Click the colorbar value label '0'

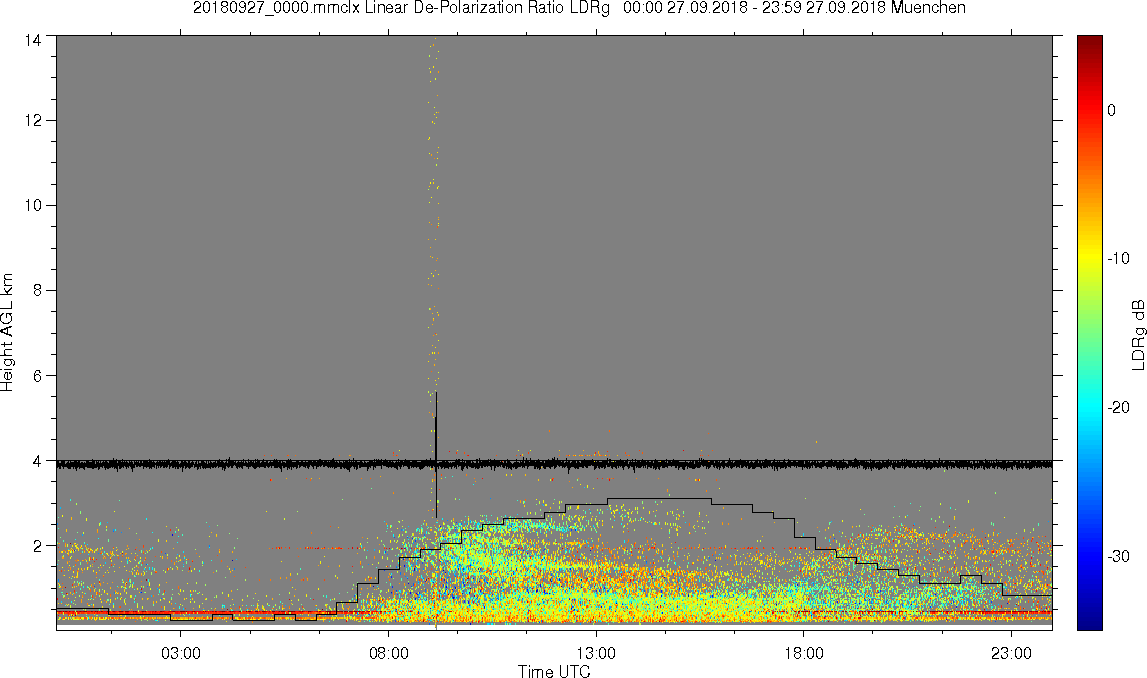pos(1112,110)
